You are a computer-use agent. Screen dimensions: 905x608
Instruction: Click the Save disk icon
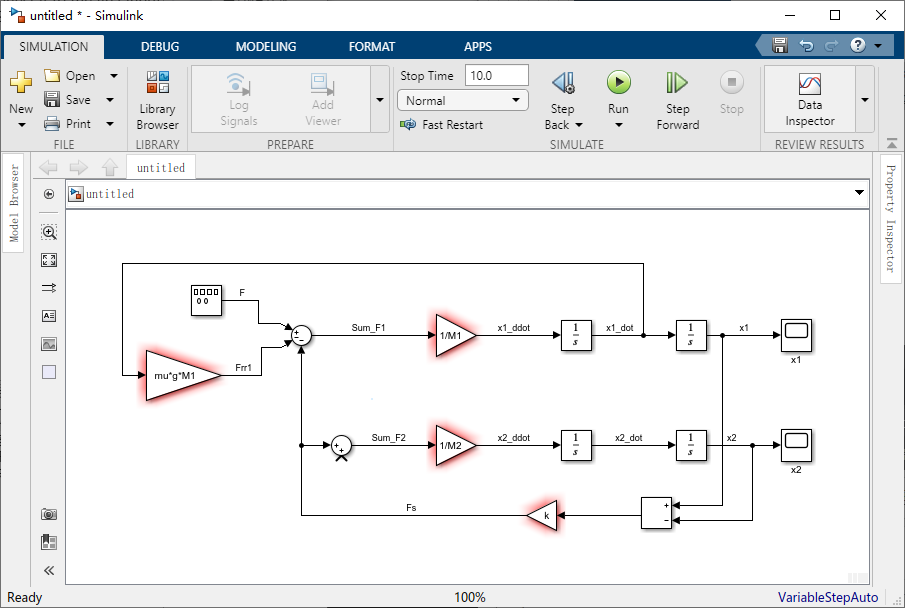point(52,99)
